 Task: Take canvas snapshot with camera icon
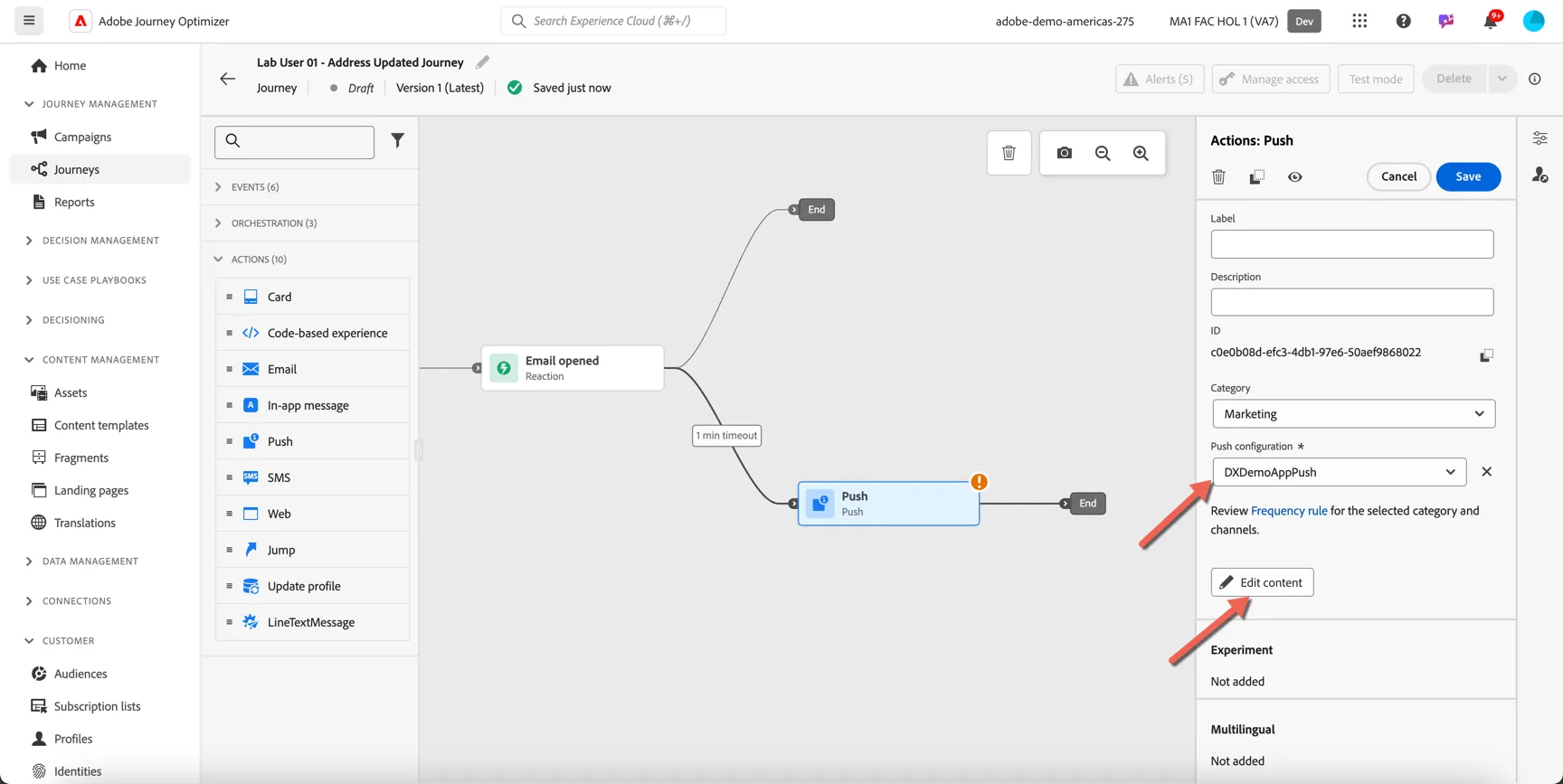pyautogui.click(x=1065, y=153)
